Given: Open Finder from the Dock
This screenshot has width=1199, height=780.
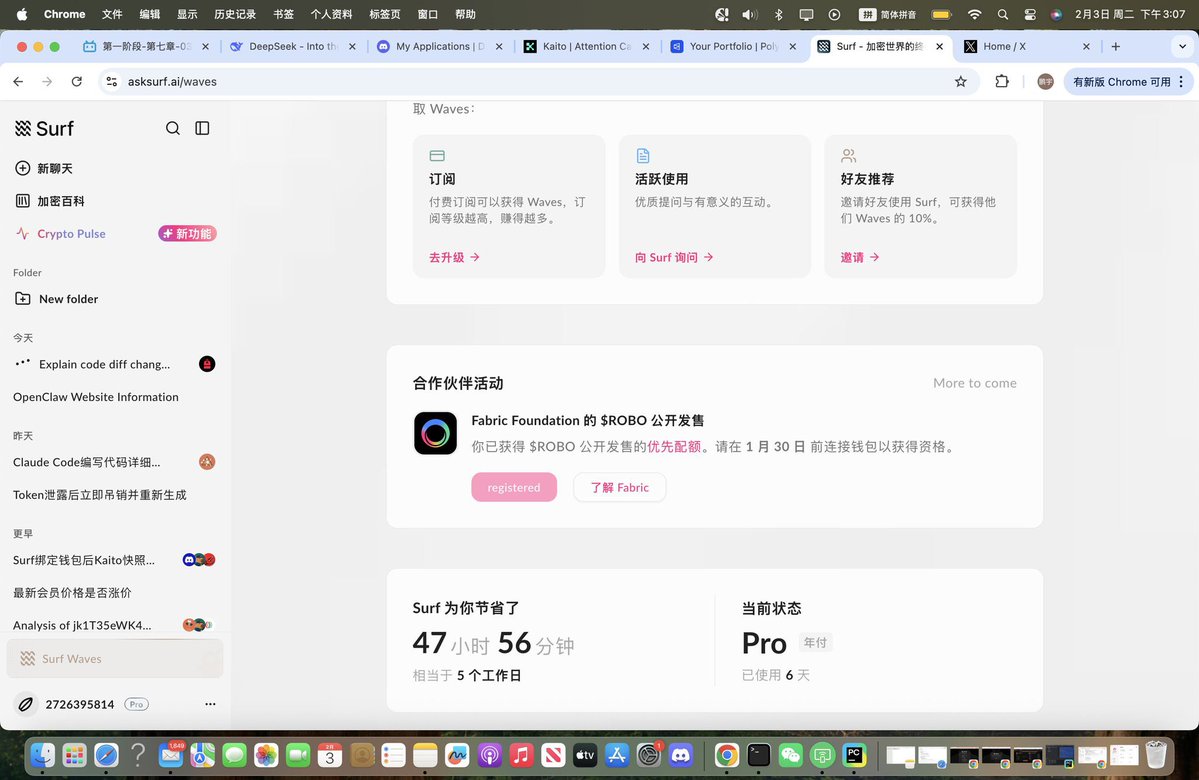Looking at the screenshot, I should (x=42, y=756).
